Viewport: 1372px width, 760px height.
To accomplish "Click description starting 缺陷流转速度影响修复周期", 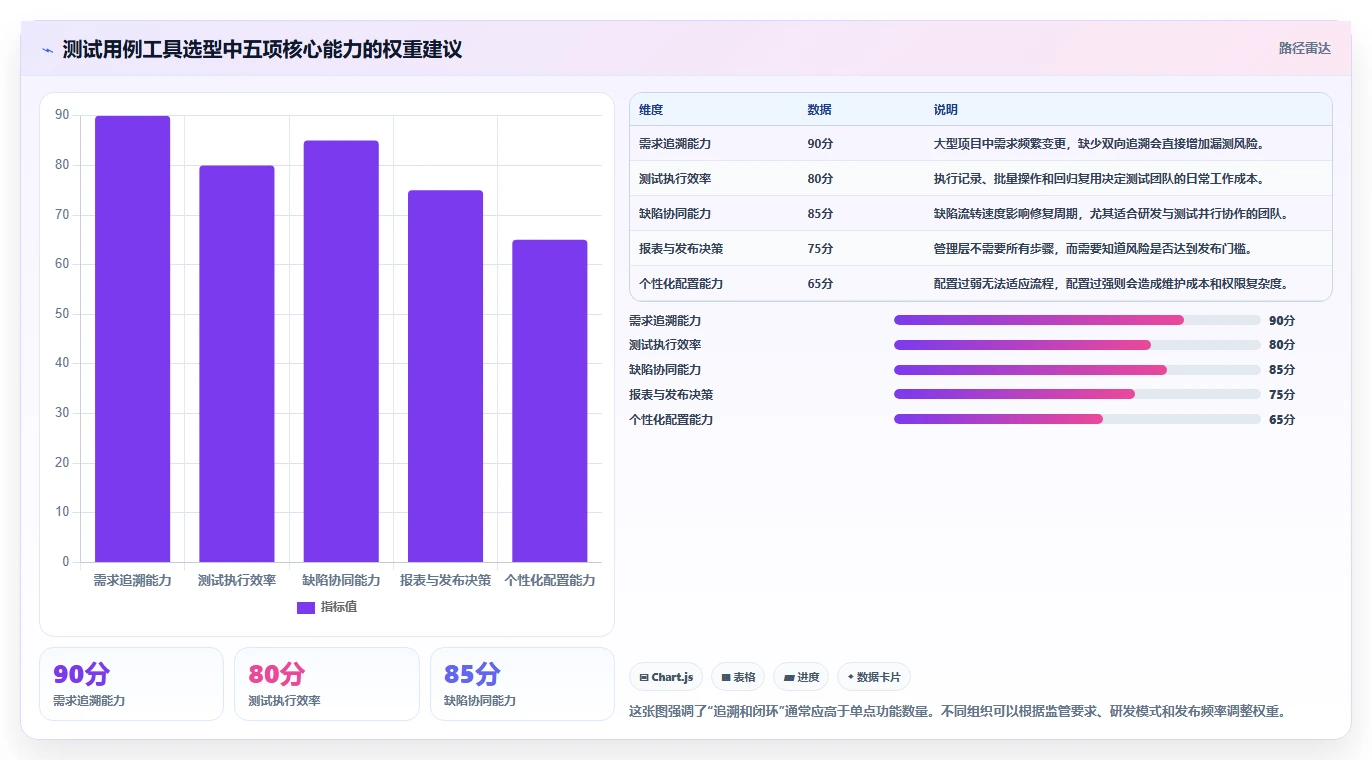I will [1112, 214].
